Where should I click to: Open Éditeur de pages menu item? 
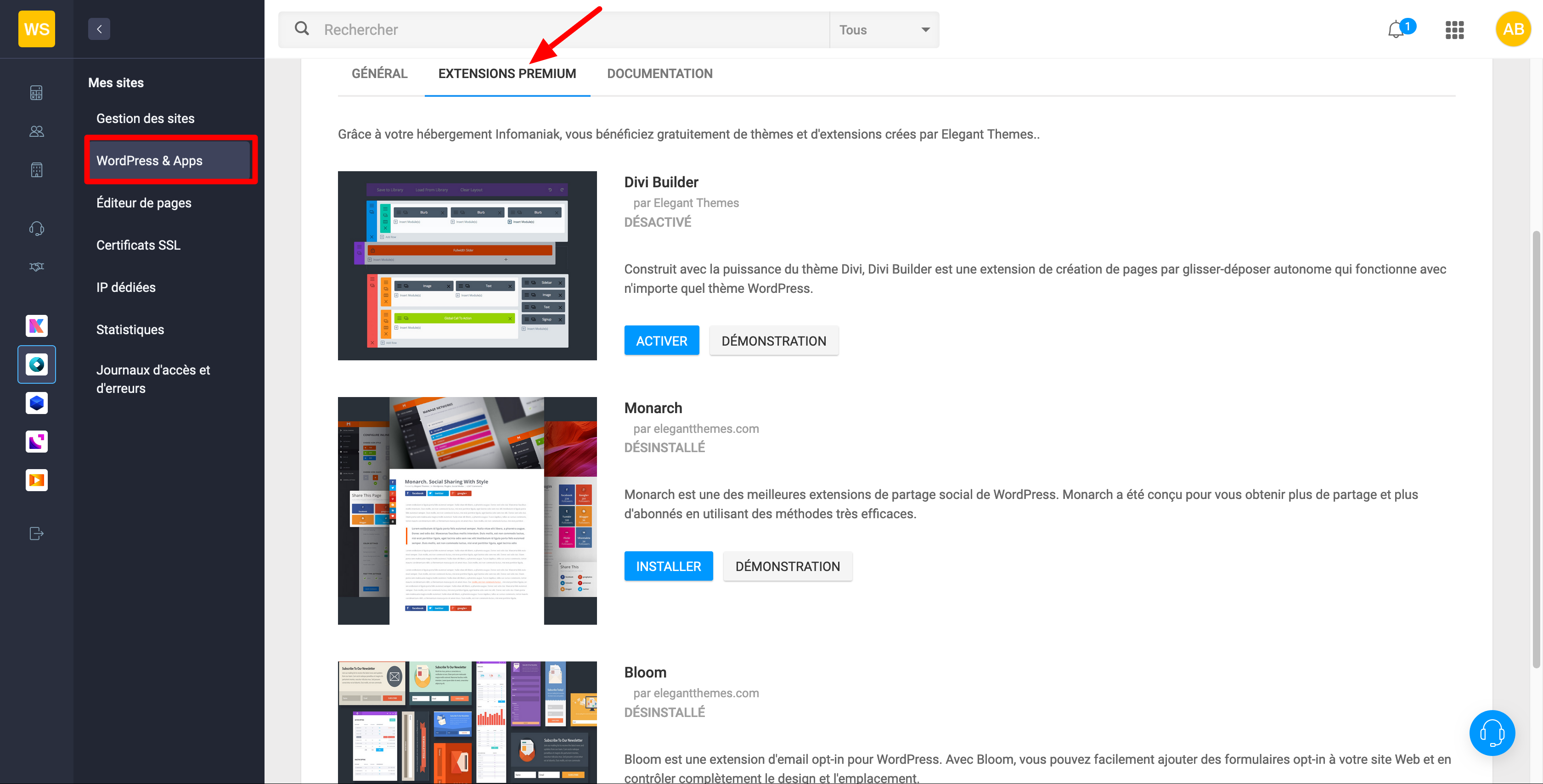(144, 202)
